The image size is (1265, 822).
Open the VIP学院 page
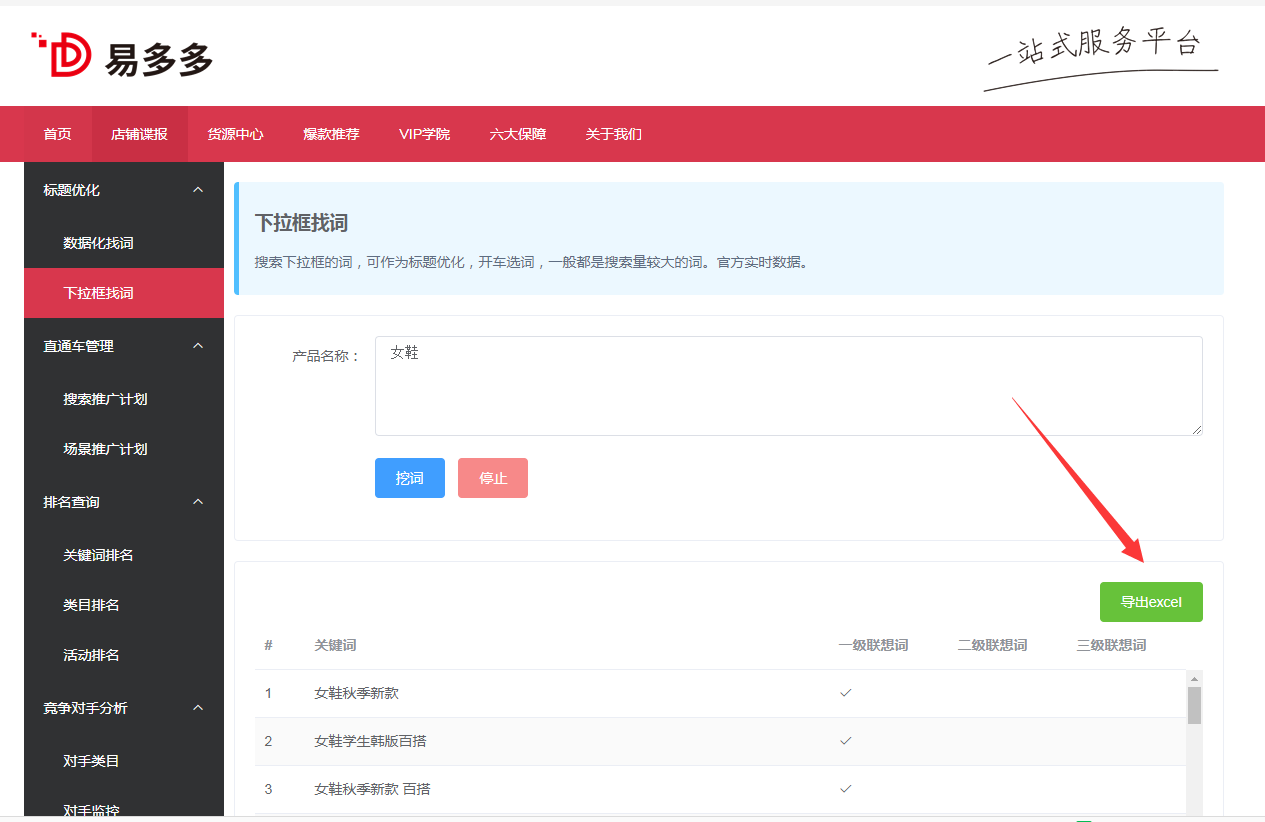click(x=424, y=134)
